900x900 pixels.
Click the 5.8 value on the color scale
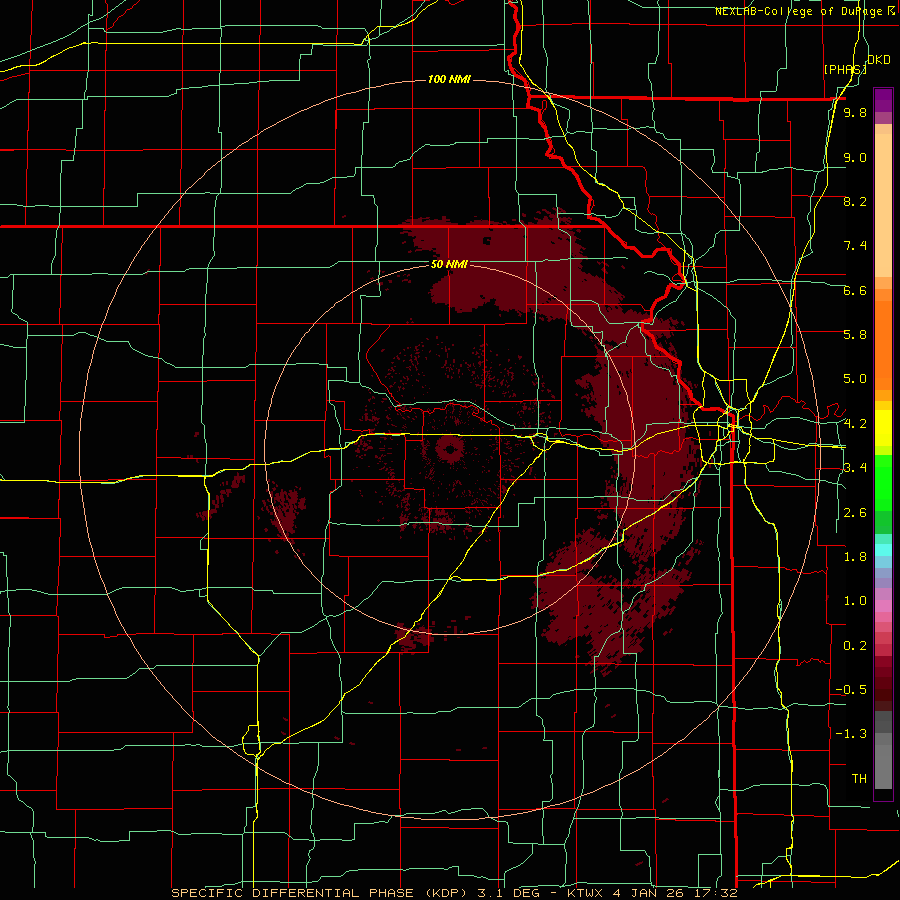[x=855, y=335]
